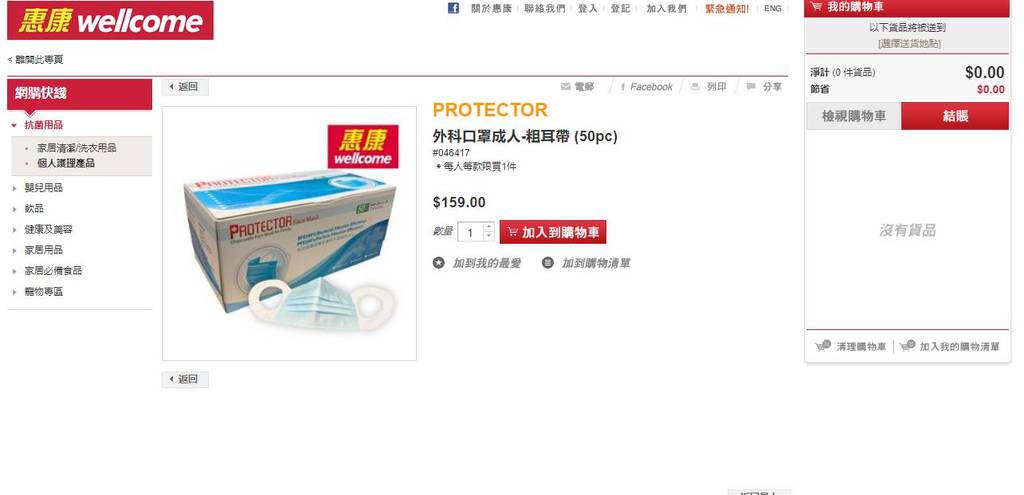Open the Wellcome Facebook page icon
This screenshot has width=1024, height=495.
tap(453, 8)
